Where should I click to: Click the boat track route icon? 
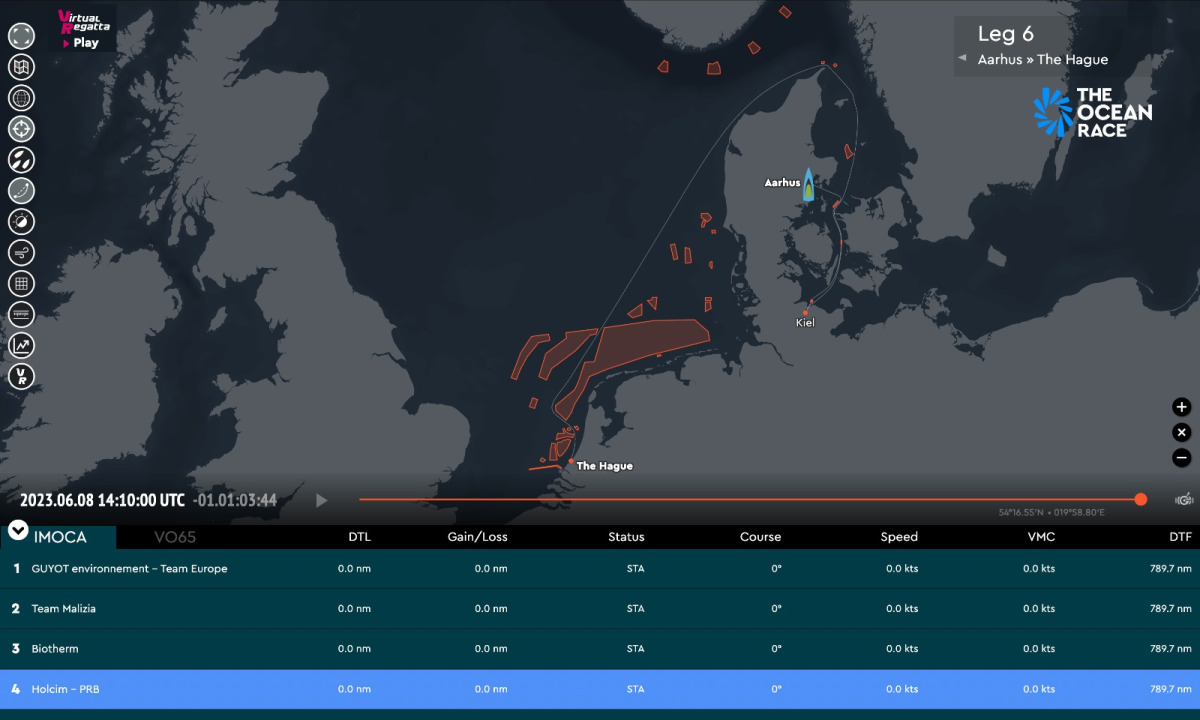pyautogui.click(x=22, y=190)
